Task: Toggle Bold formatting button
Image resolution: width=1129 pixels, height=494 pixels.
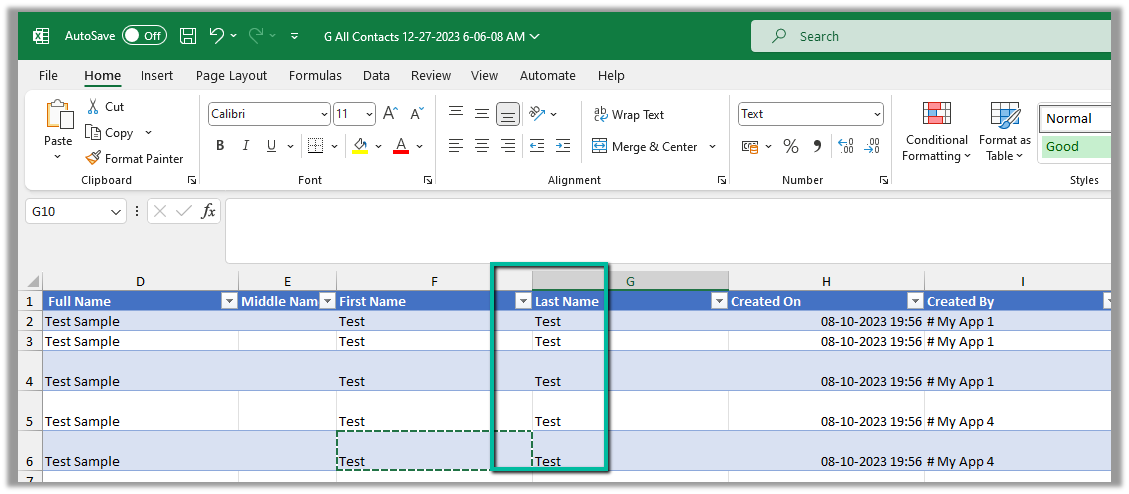Action: click(220, 146)
